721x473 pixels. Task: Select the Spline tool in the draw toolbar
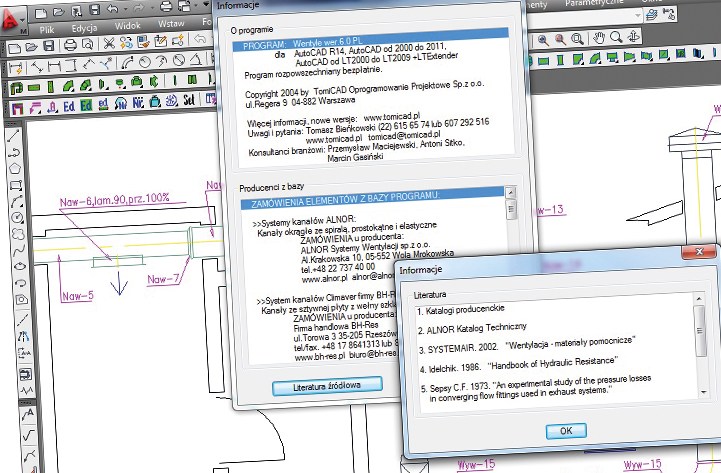[19, 251]
